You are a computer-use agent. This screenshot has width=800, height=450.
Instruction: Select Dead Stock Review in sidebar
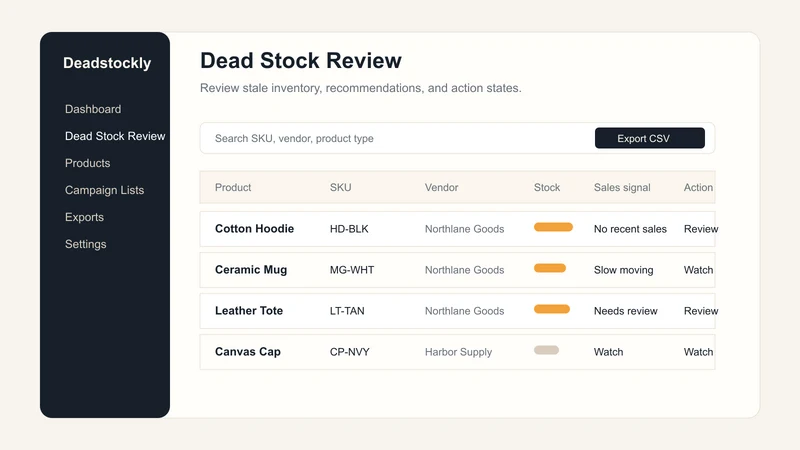[115, 136]
